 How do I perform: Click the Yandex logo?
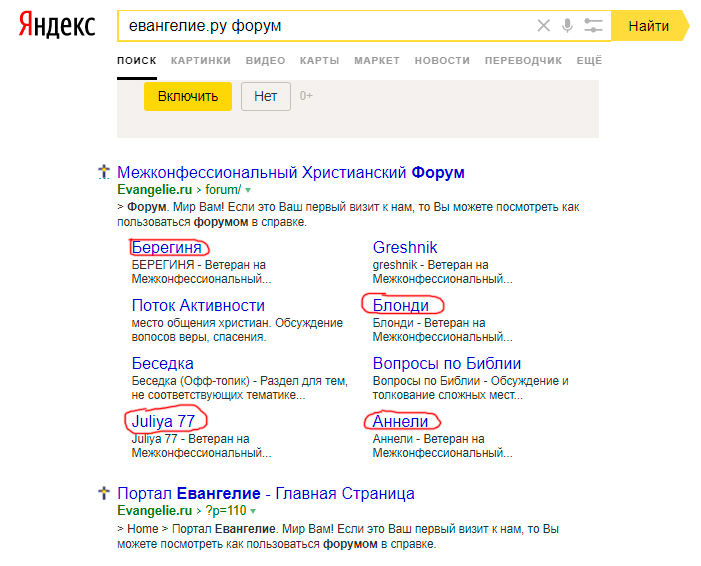click(57, 26)
